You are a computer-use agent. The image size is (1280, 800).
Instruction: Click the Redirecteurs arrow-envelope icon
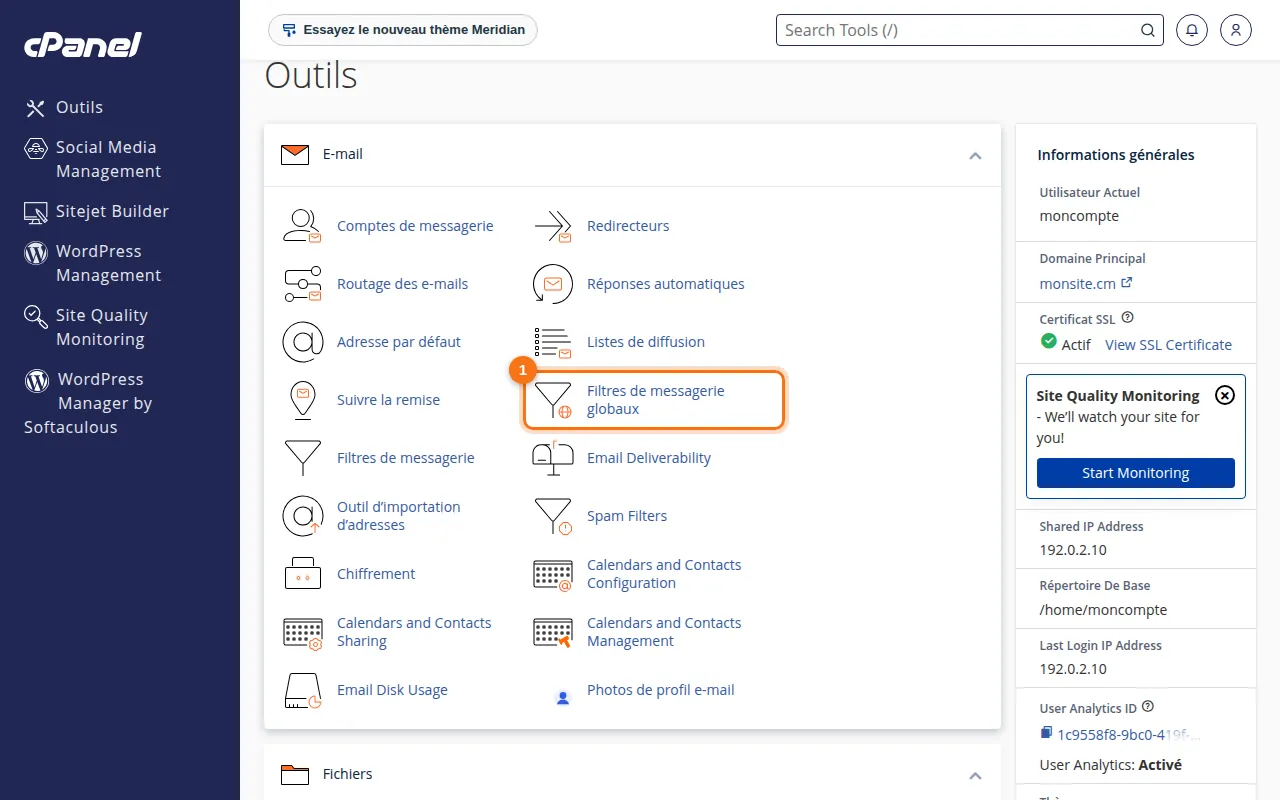[552, 226]
